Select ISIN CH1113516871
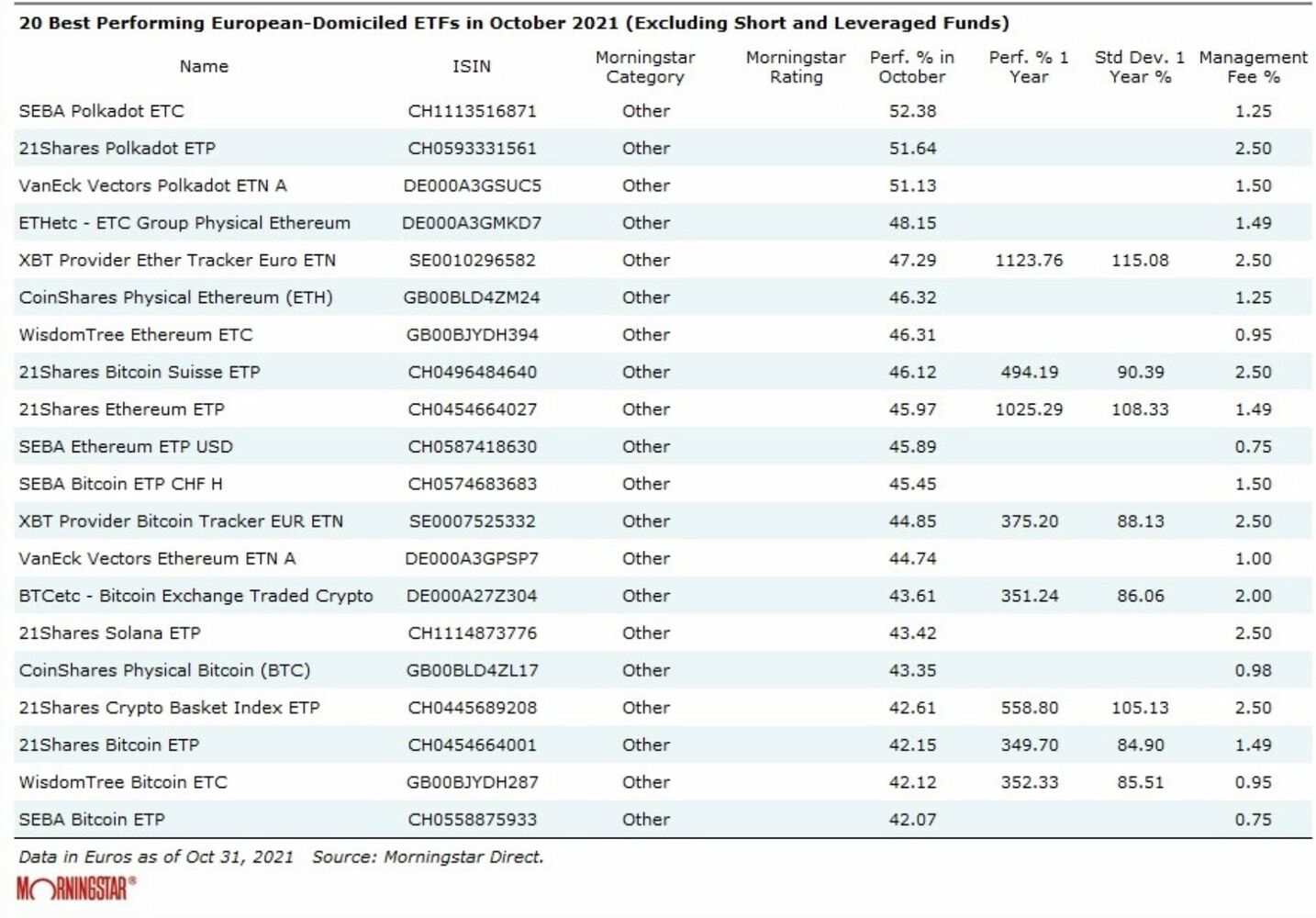The height and width of the screenshot is (918, 1316). (472, 111)
